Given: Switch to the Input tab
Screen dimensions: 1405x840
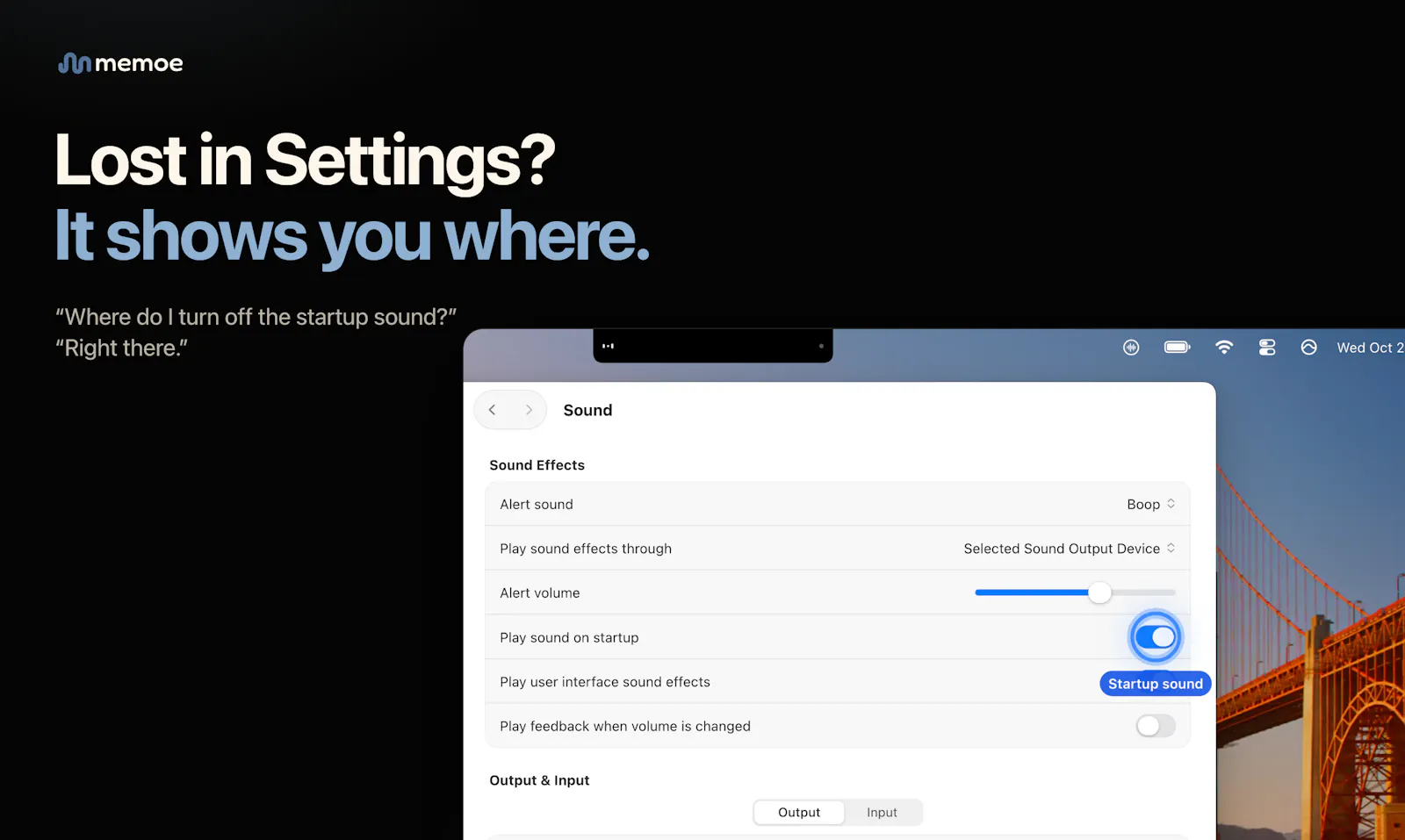Looking at the screenshot, I should [882, 813].
